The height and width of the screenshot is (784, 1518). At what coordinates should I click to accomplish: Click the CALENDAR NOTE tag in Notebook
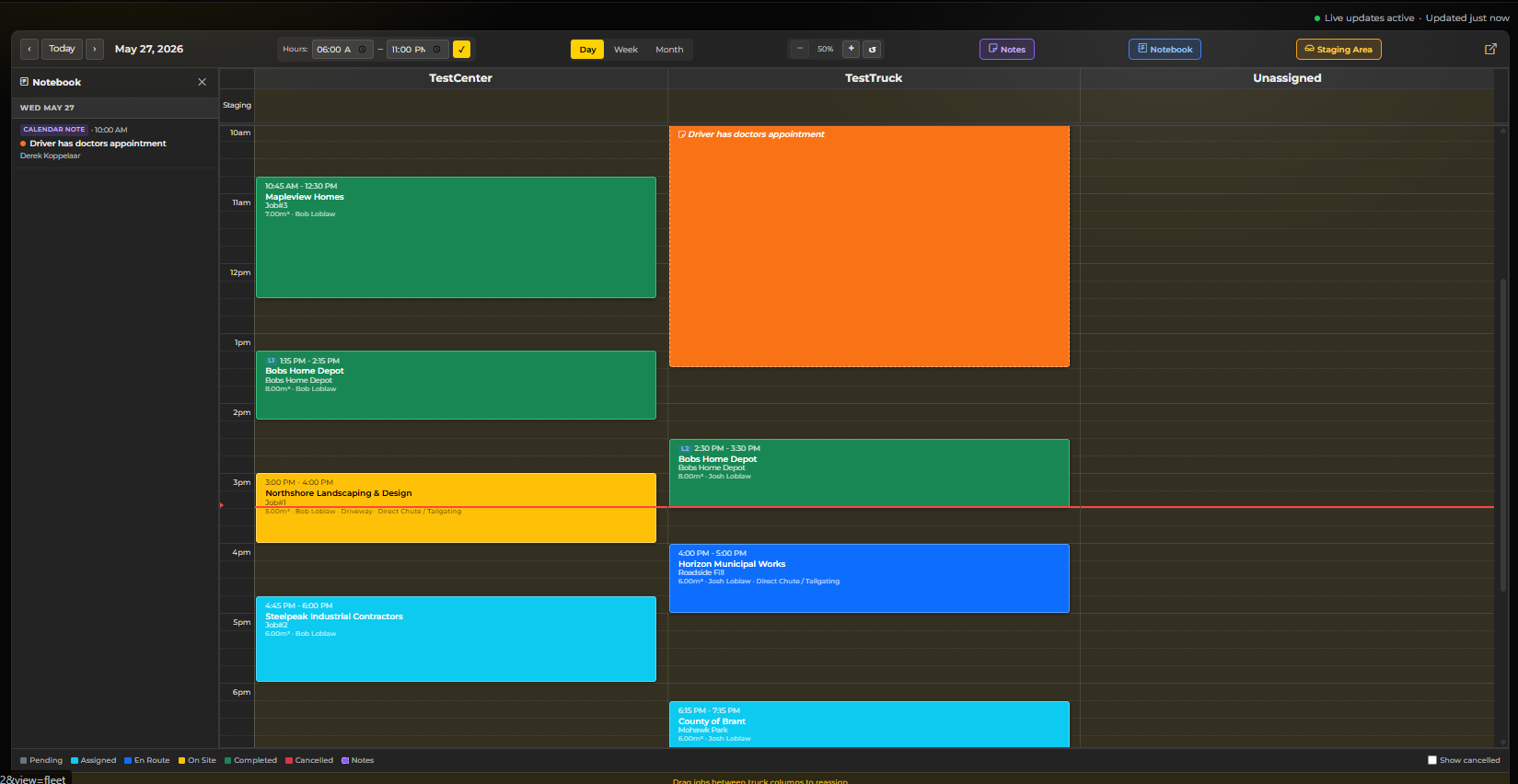(x=54, y=130)
